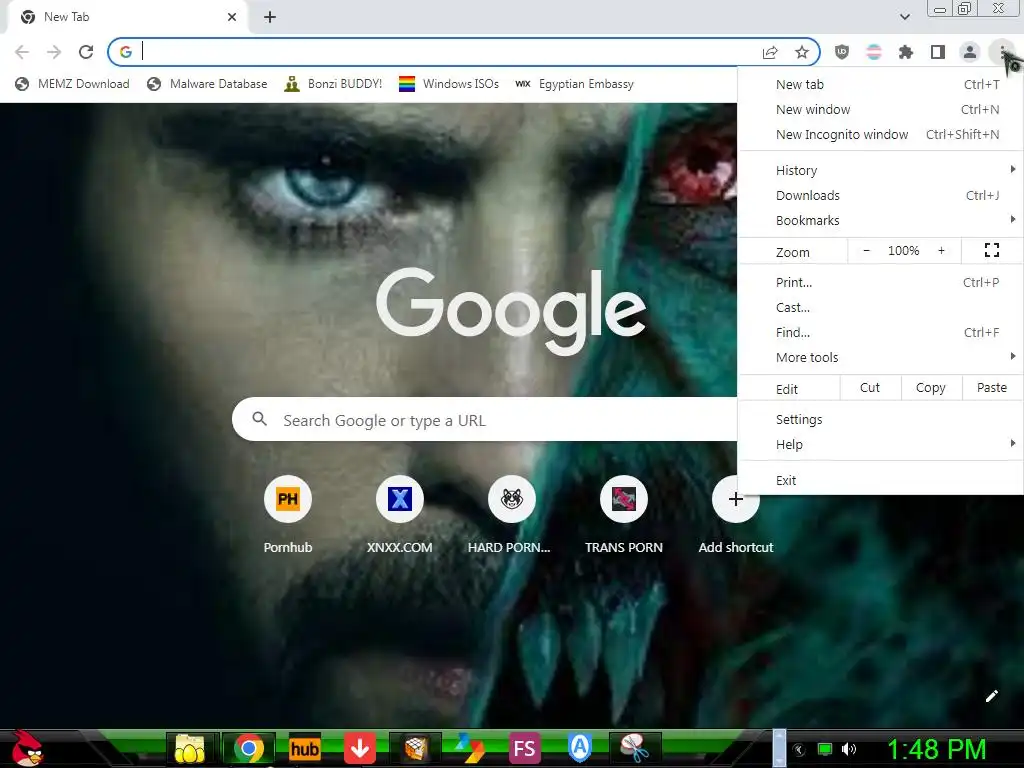Decrease zoom with the minus button
The height and width of the screenshot is (768, 1024).
coord(867,251)
